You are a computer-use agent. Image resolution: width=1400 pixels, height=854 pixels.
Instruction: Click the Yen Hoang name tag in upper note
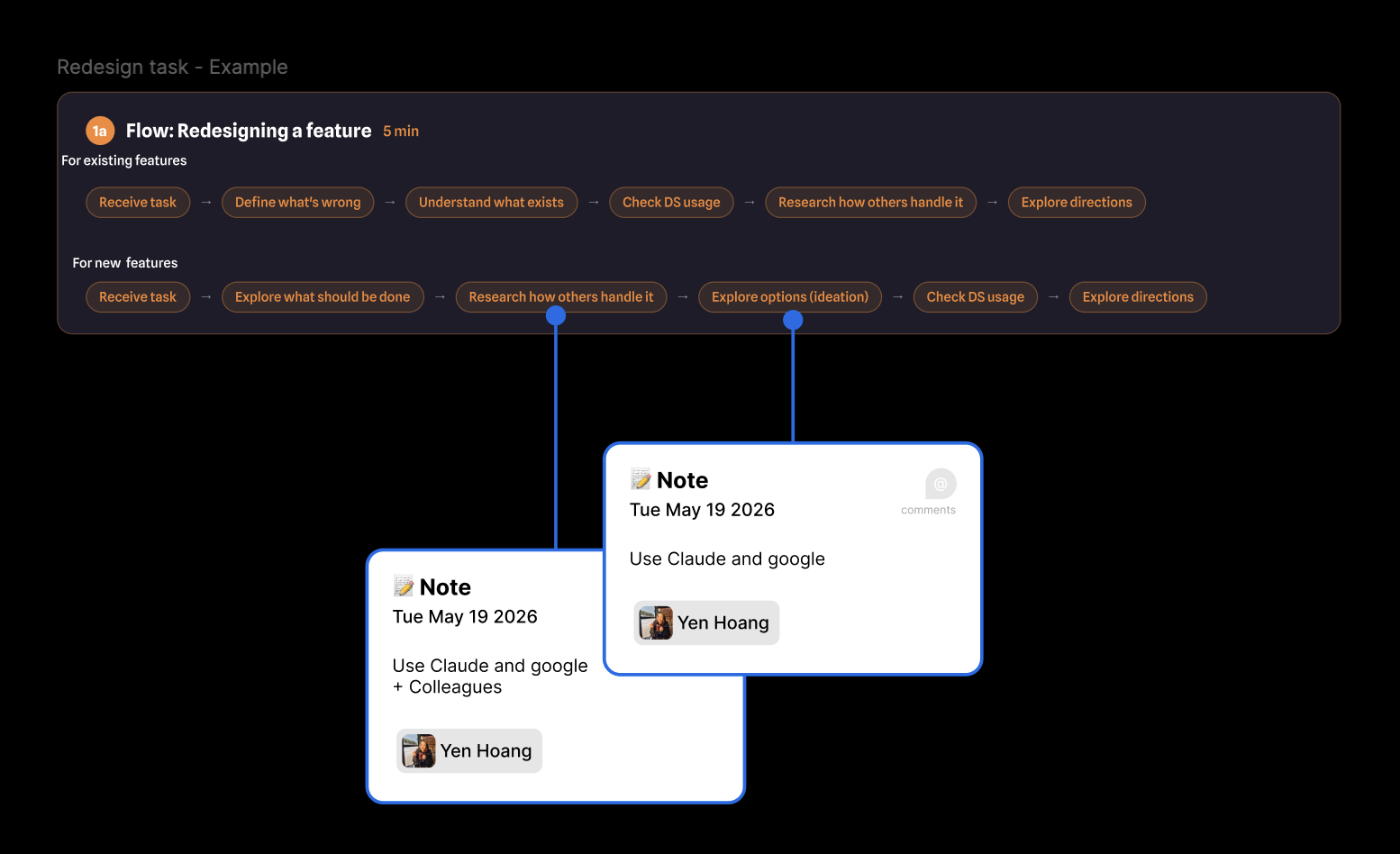[706, 622]
